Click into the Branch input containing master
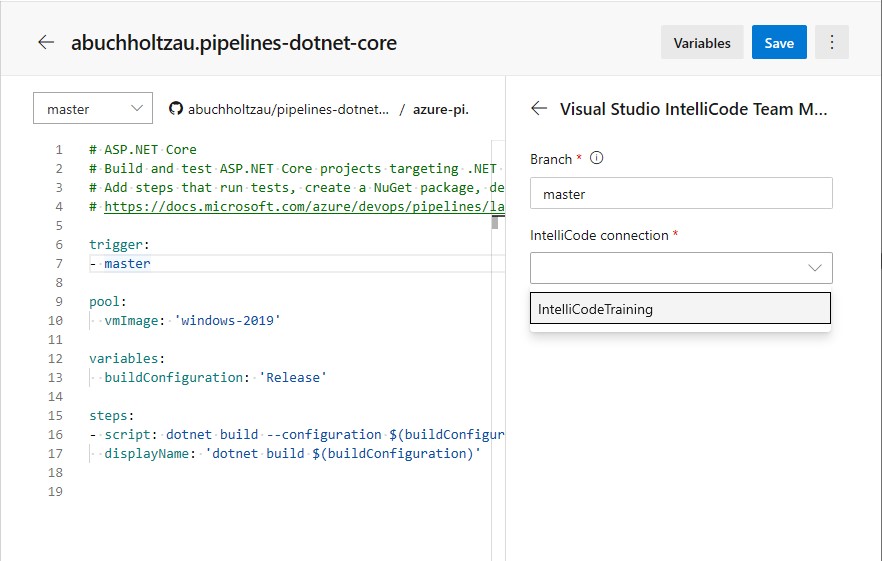The width and height of the screenshot is (882, 561). tap(681, 194)
